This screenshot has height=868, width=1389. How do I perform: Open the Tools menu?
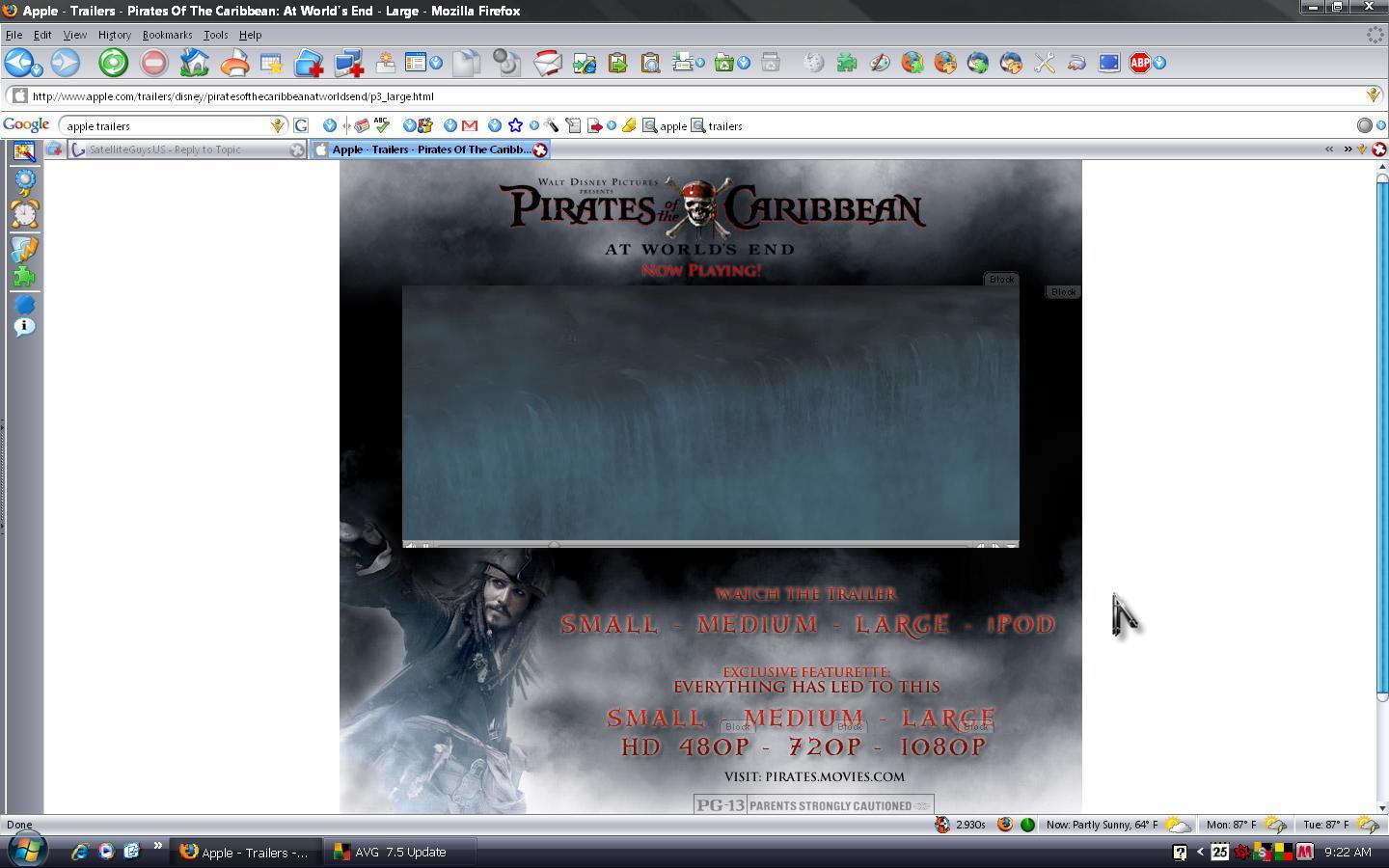click(x=215, y=35)
